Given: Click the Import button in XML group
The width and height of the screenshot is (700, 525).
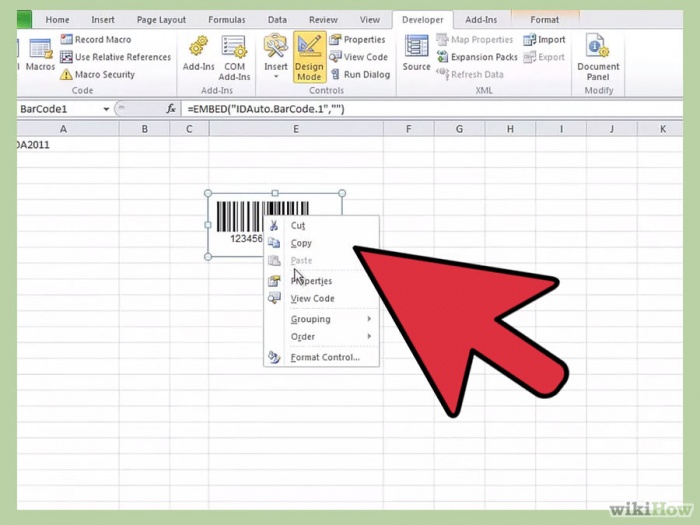Looking at the screenshot, I should pos(545,40).
